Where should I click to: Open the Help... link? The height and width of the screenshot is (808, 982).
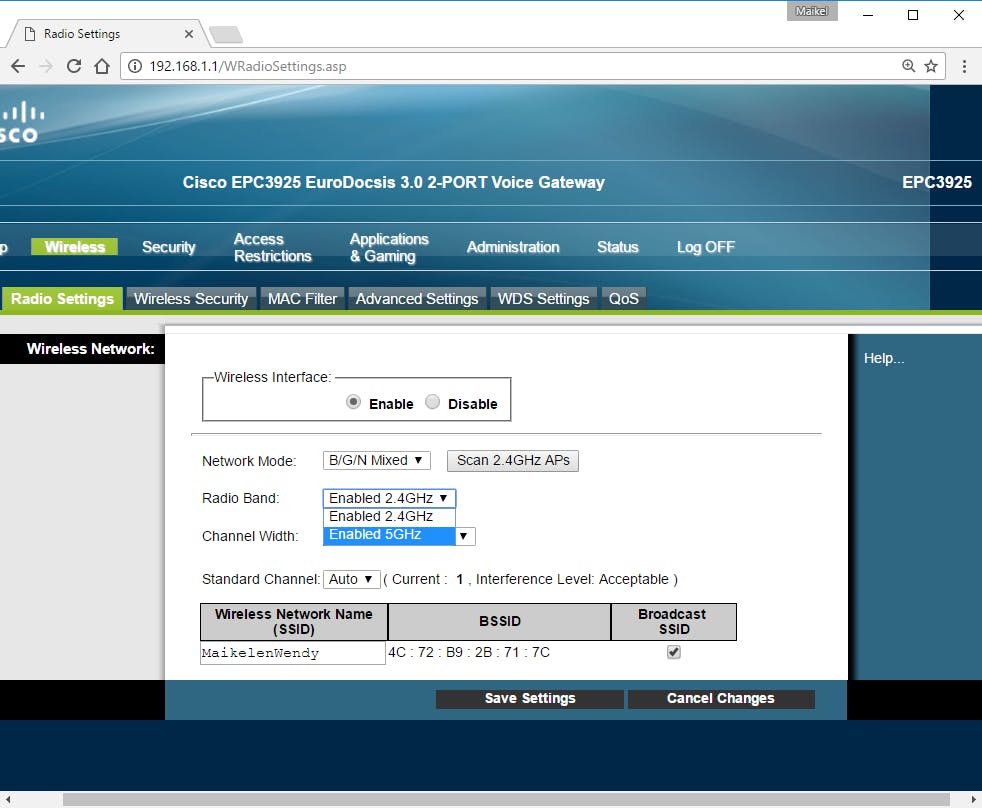pyautogui.click(x=884, y=358)
